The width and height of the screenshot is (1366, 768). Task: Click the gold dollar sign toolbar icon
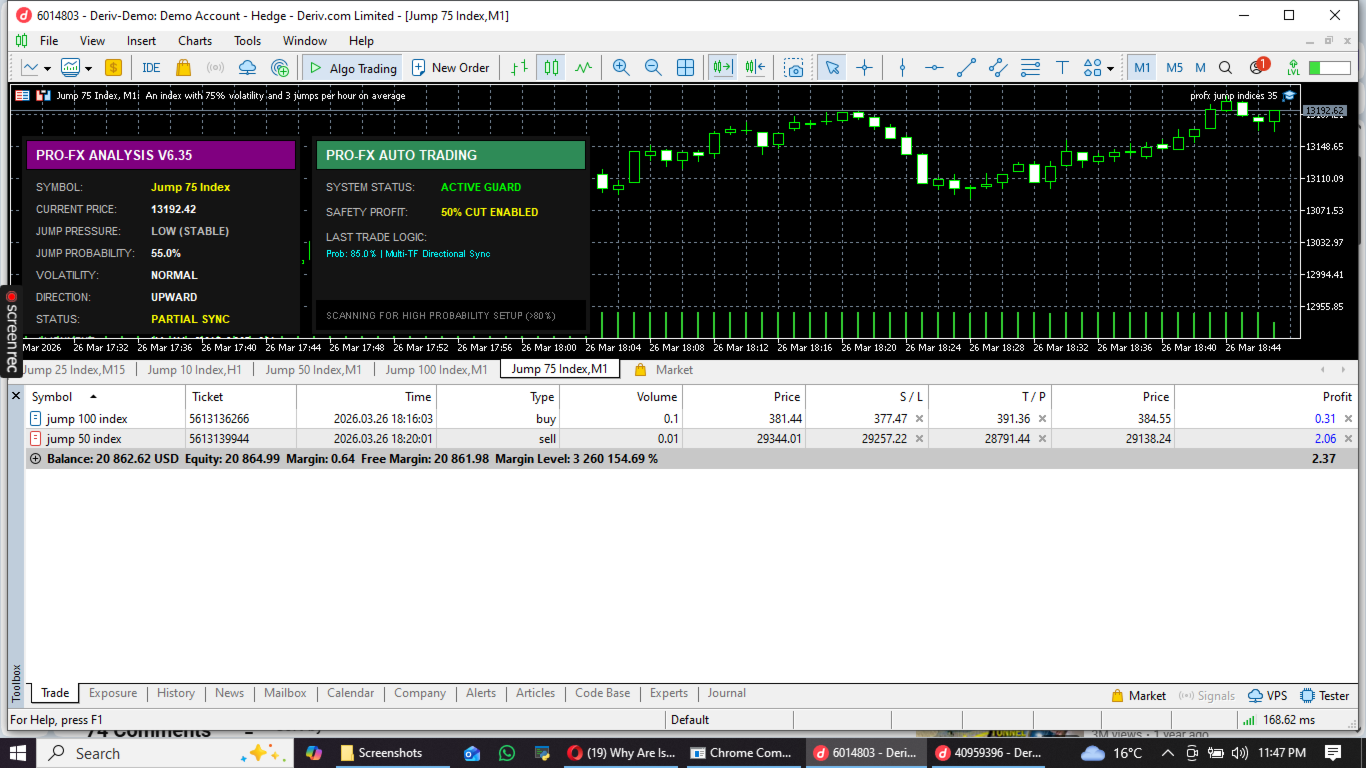(113, 68)
